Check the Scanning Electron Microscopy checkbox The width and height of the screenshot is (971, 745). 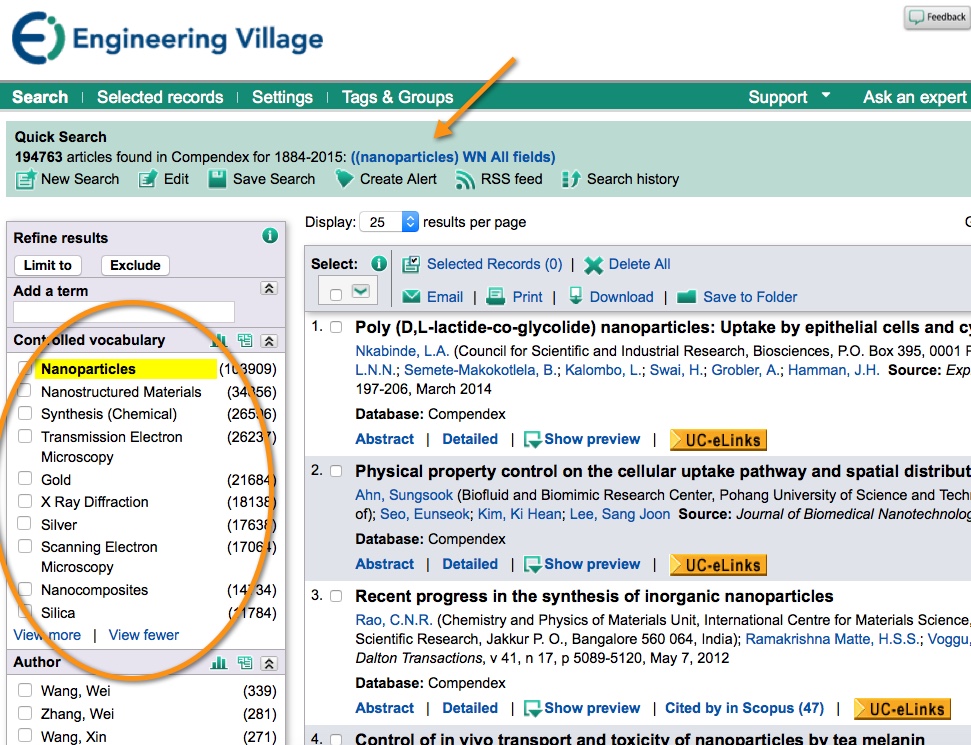[25, 546]
